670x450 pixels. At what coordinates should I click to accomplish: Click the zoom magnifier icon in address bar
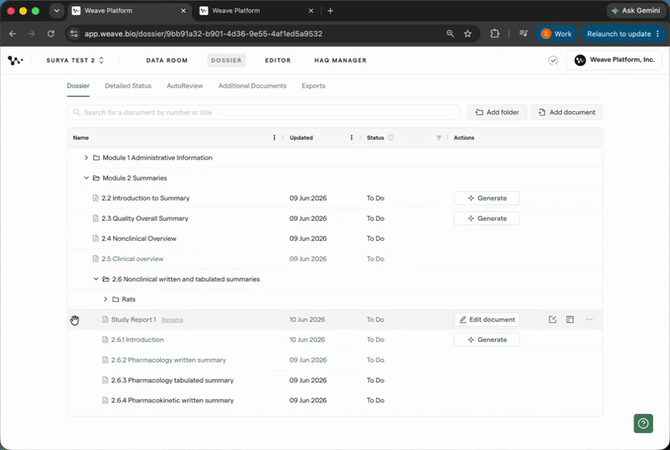[x=450, y=34]
